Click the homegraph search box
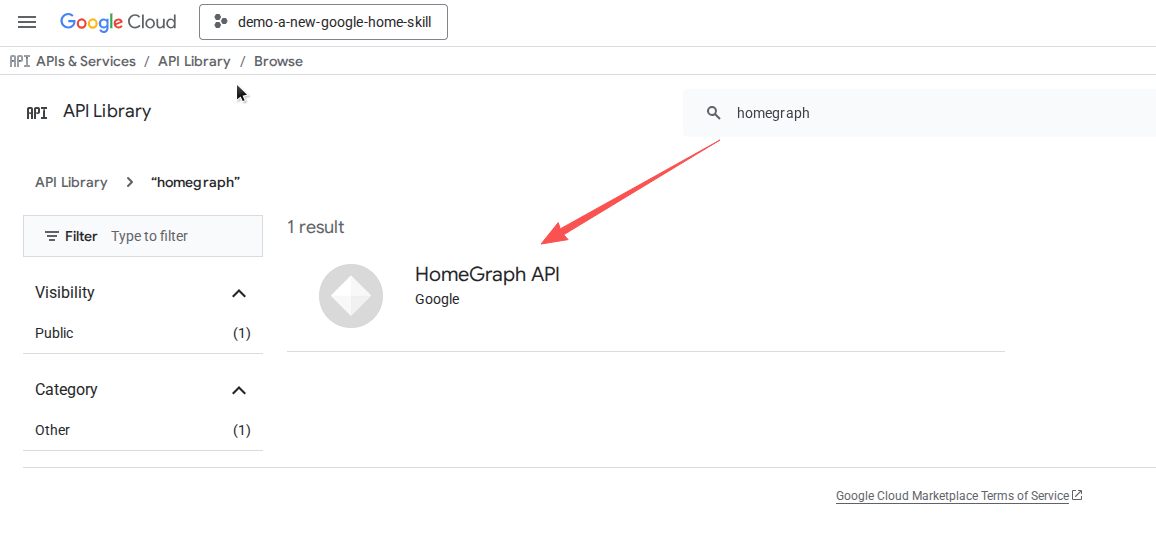This screenshot has height=535, width=1156. [919, 113]
